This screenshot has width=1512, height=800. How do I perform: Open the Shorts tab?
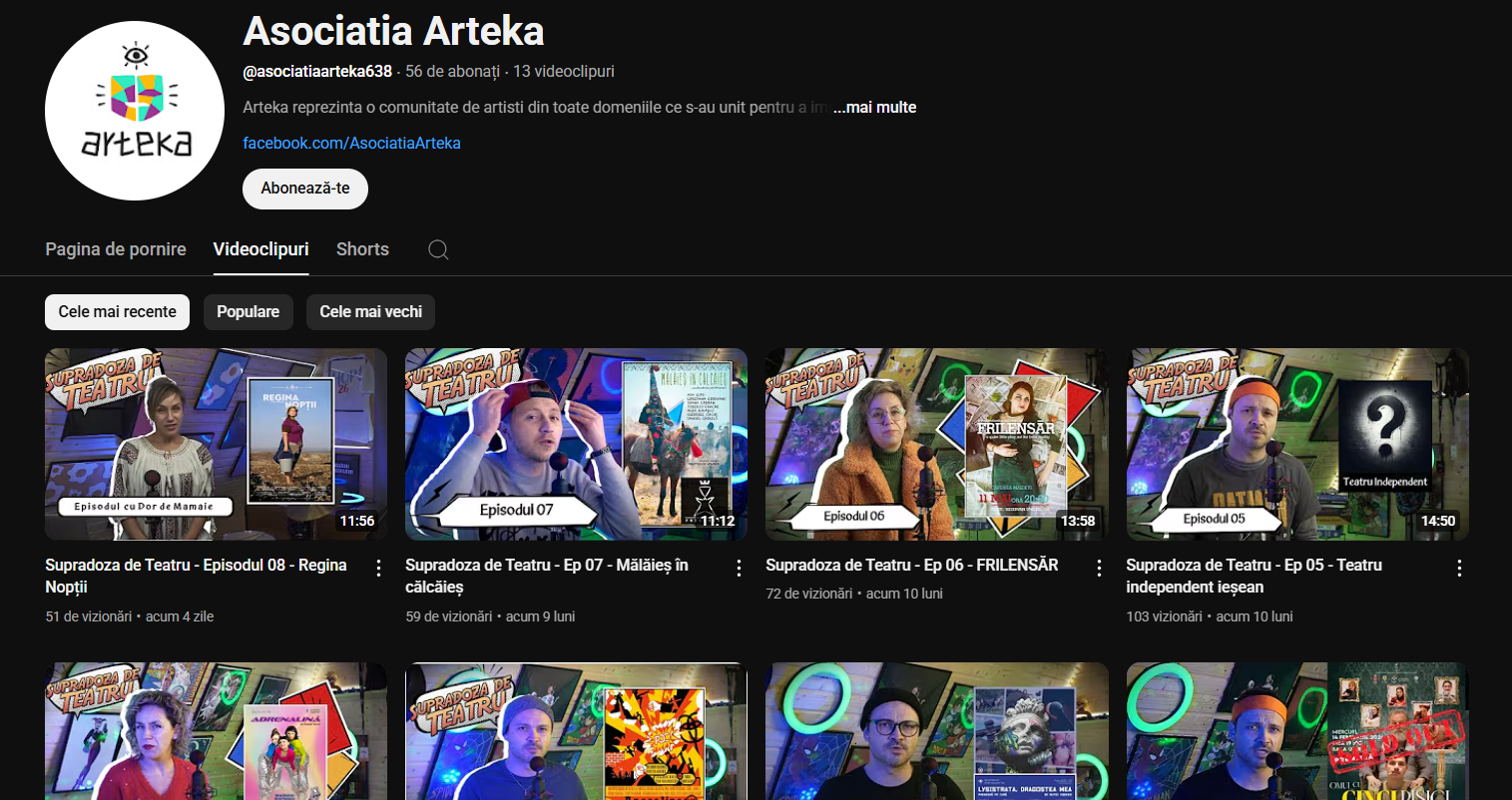pyautogui.click(x=362, y=249)
